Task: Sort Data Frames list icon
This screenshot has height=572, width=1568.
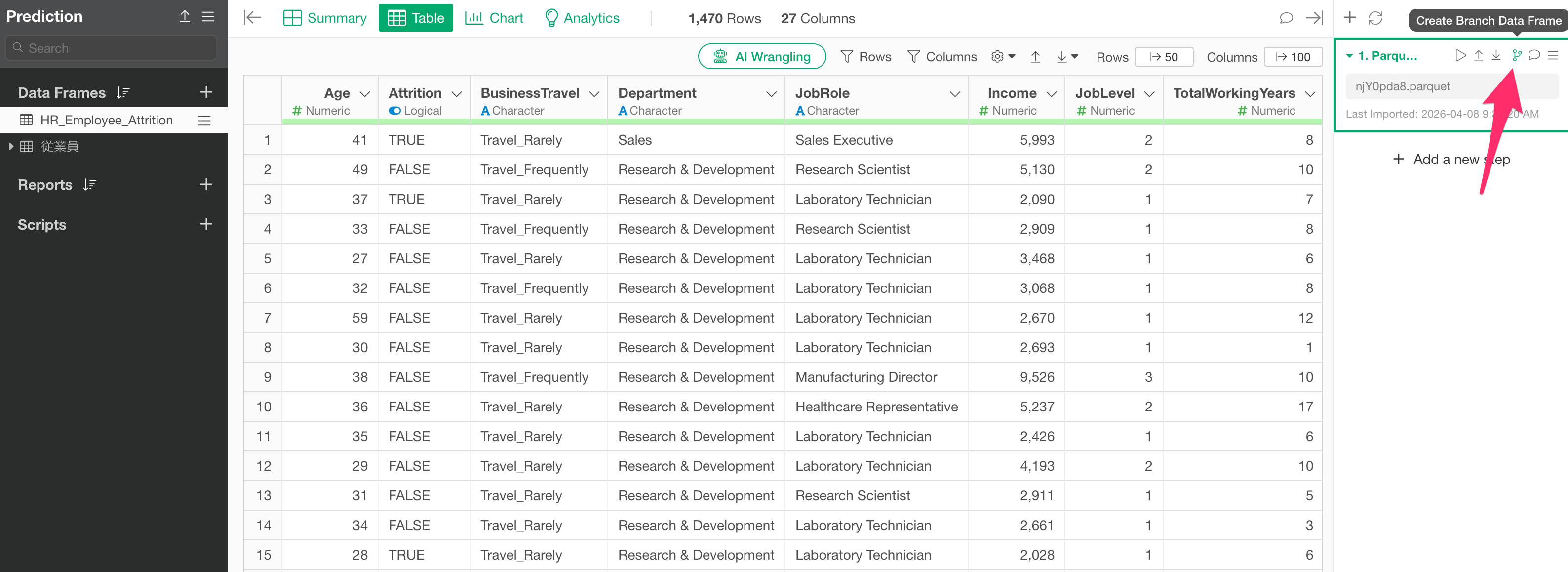Action: pyautogui.click(x=123, y=92)
